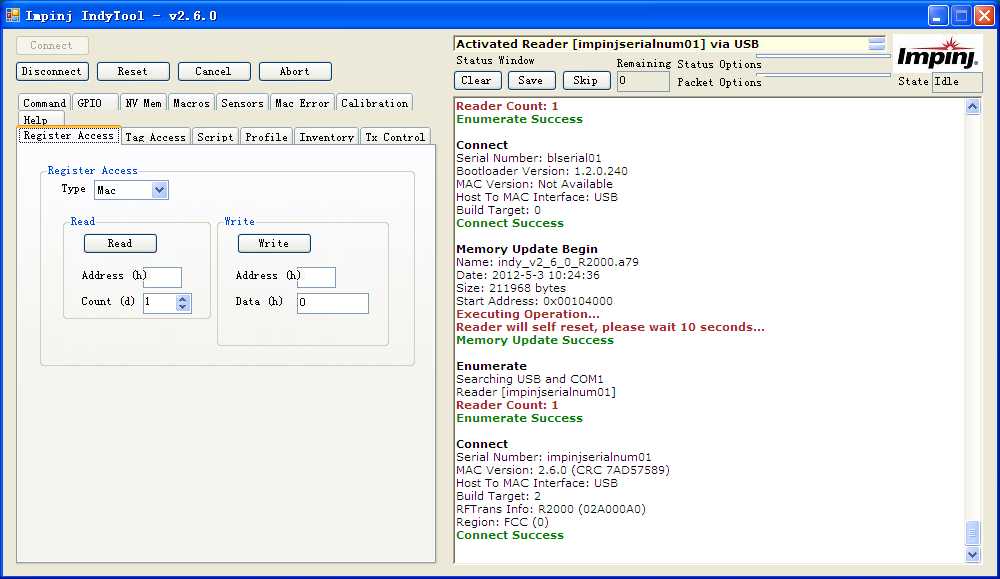The image size is (1000, 579).
Task: Save the status window log
Action: coord(531,80)
